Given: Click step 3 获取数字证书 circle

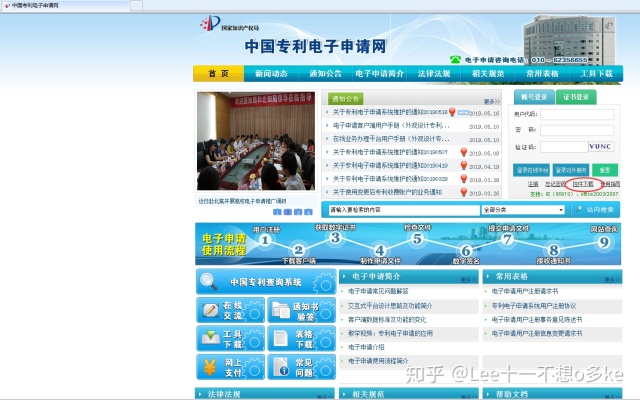Looking at the screenshot, I should (335, 237).
